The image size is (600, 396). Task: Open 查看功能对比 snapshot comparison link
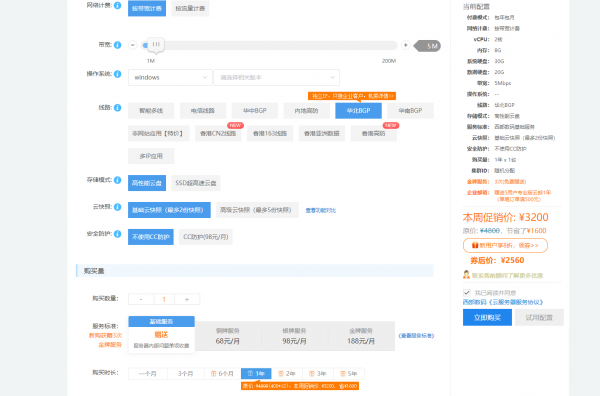[x=321, y=210]
